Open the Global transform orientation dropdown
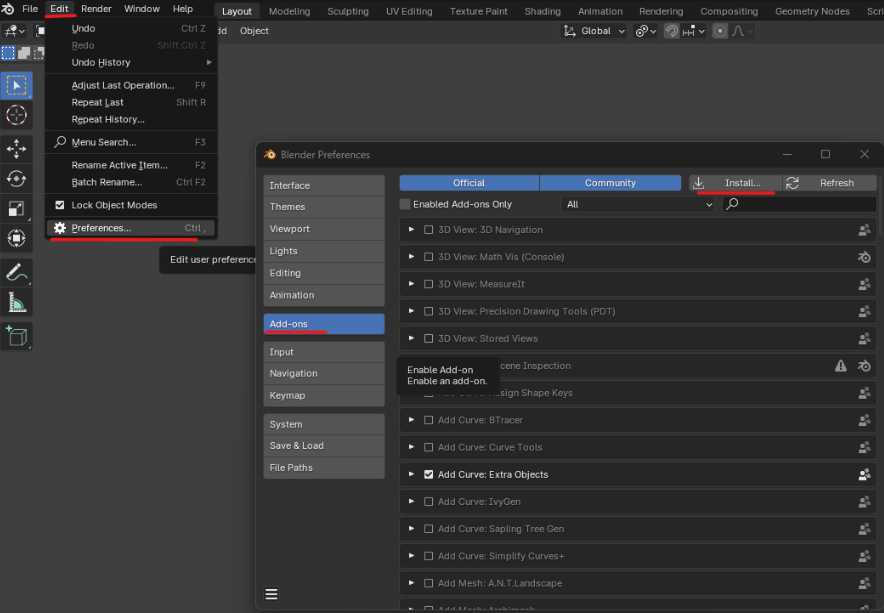 595,31
